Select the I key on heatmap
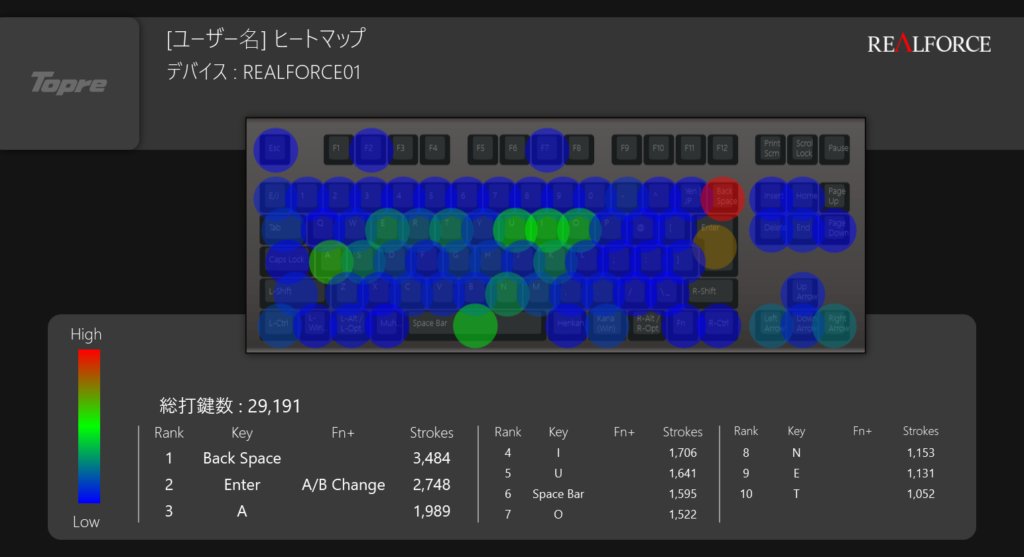1024x557 pixels. coord(546,229)
